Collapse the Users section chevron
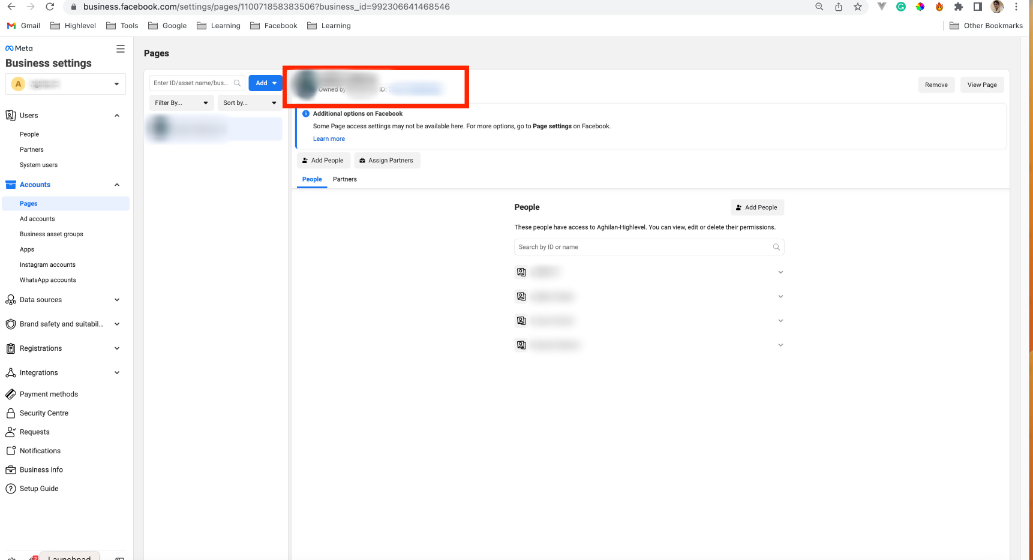Screen dimensions: 1033x560 click(117, 116)
